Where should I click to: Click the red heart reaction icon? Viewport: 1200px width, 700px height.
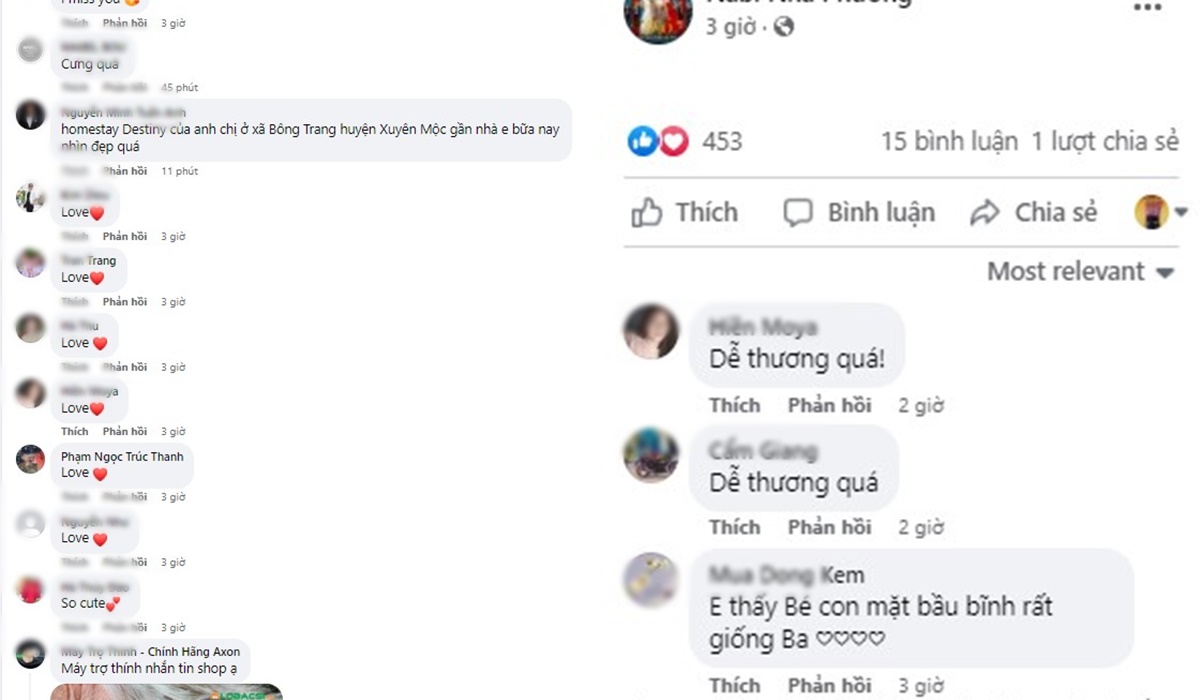tap(673, 141)
